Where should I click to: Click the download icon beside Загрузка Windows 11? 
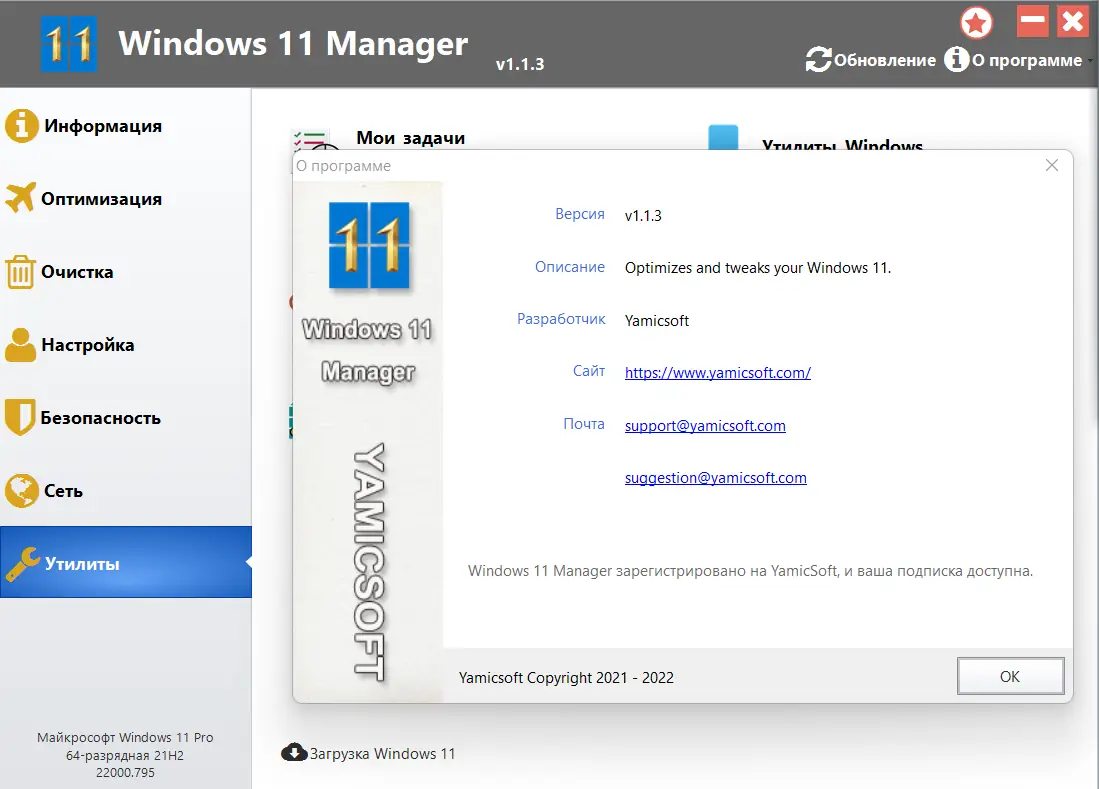pos(294,752)
